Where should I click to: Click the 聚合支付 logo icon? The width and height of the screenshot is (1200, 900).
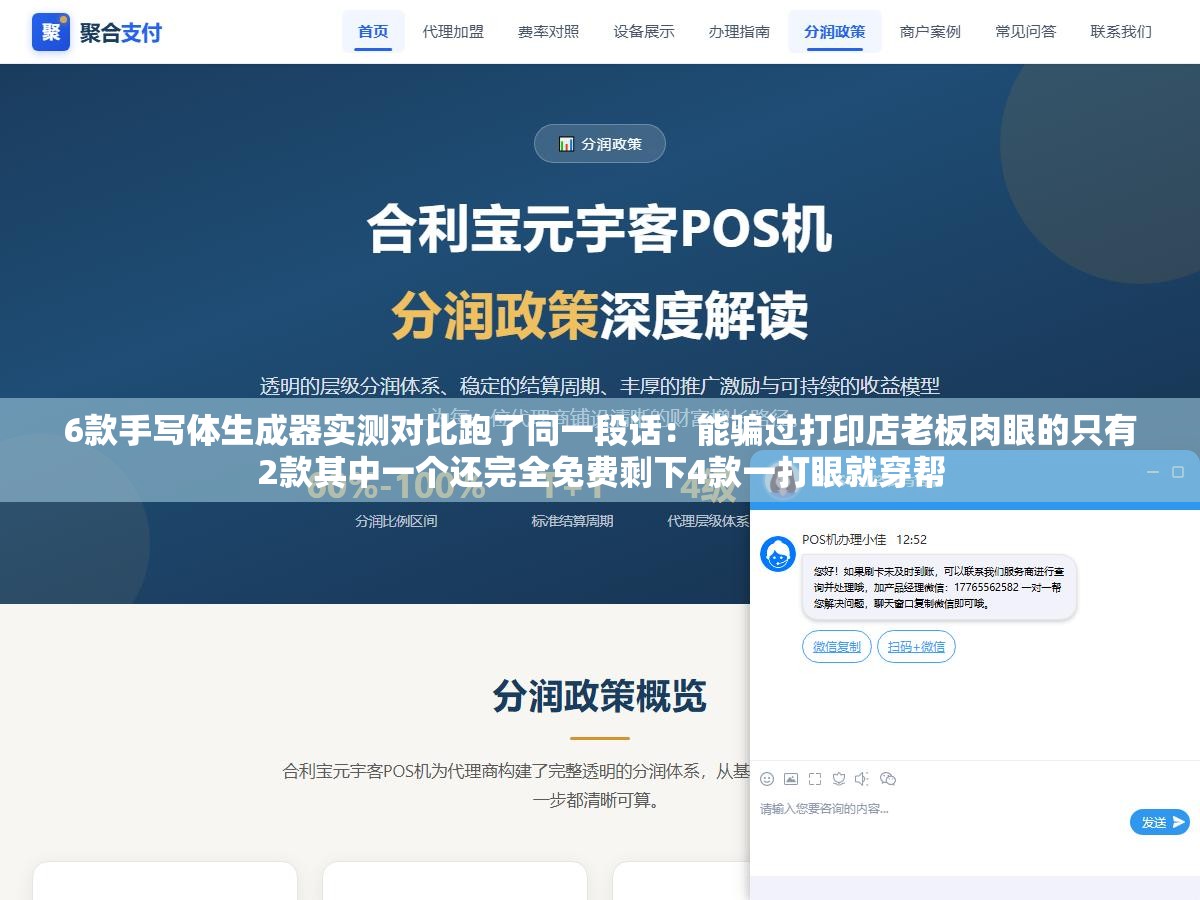pyautogui.click(x=51, y=32)
